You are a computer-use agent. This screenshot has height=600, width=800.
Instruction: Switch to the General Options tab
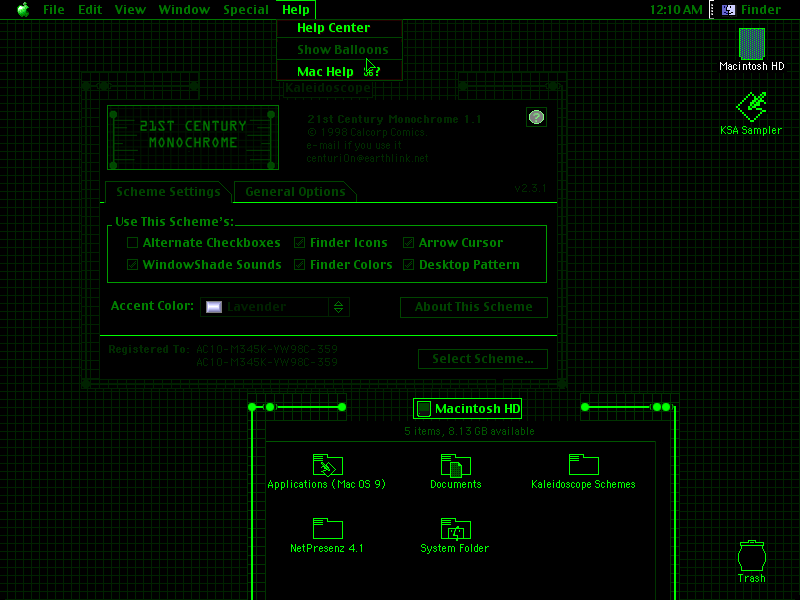point(295,192)
